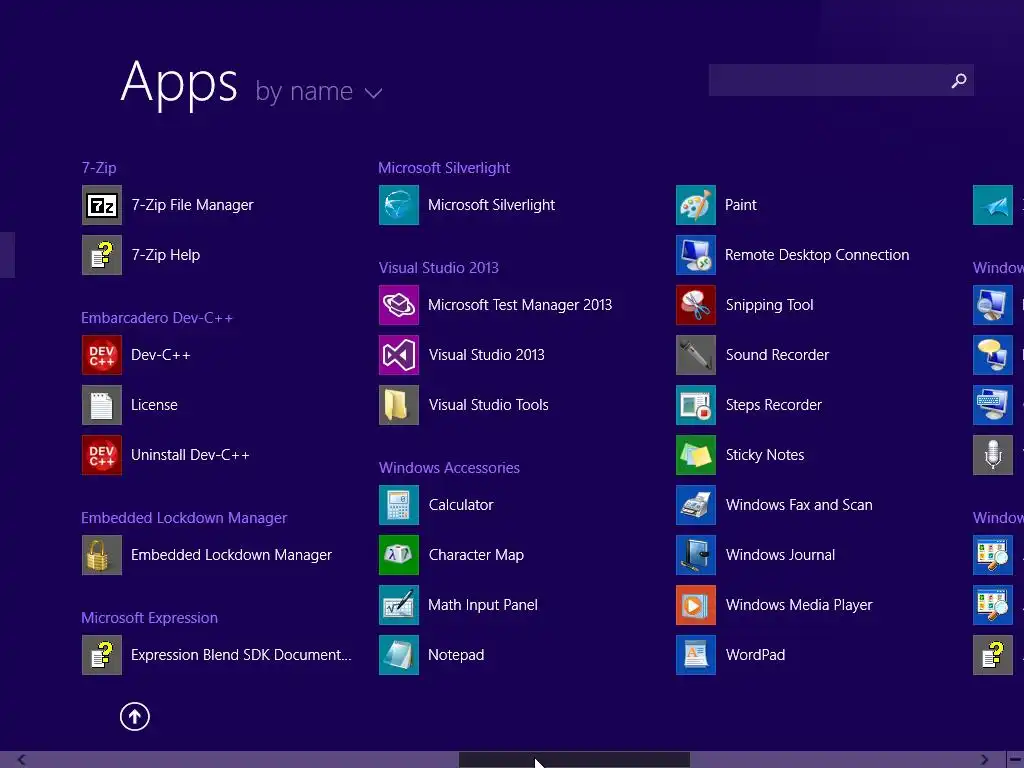Image resolution: width=1024 pixels, height=768 pixels.
Task: Click the "Math Input Panel" label
Action: 483,605
